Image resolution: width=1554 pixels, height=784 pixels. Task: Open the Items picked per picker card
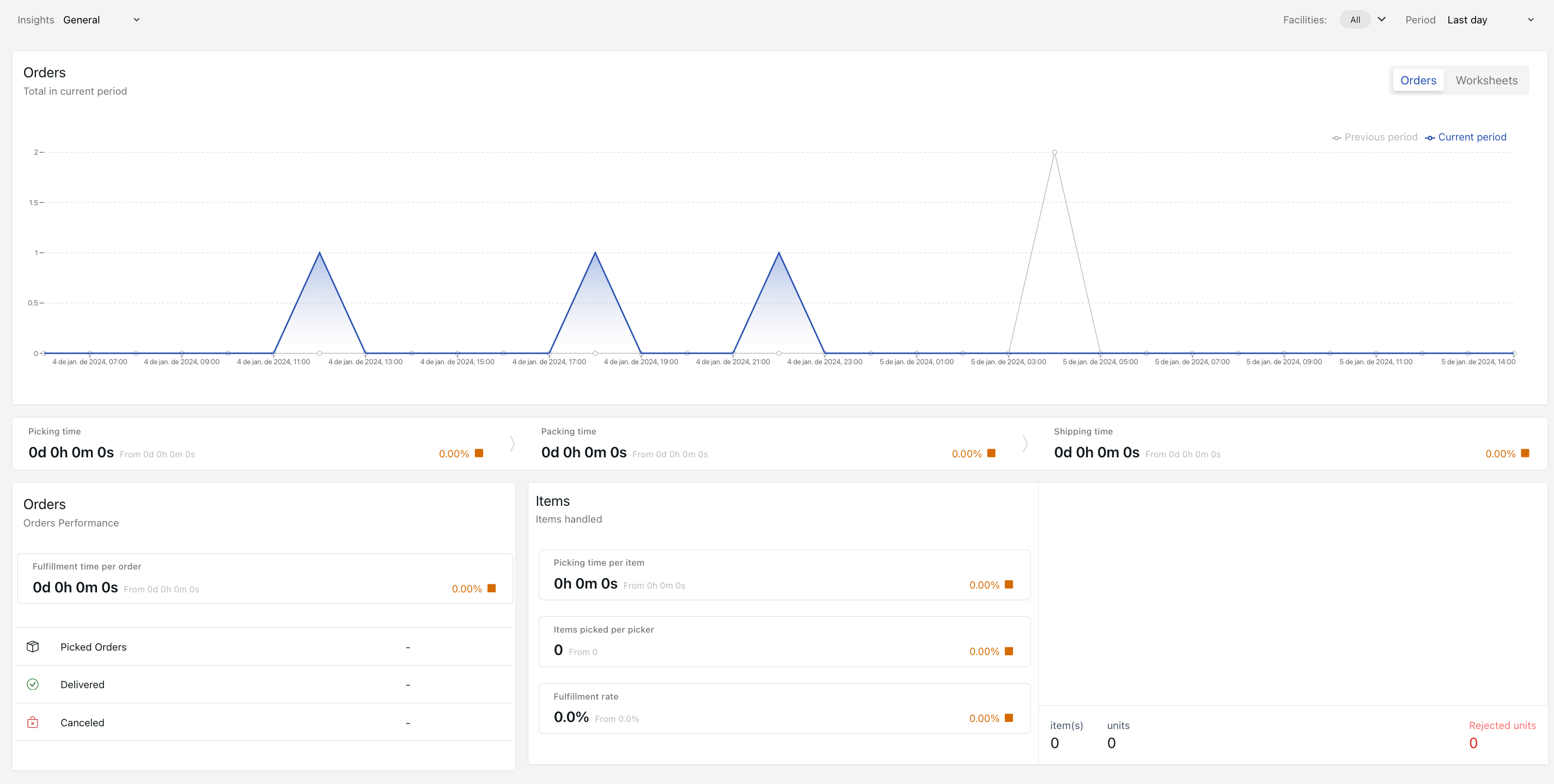pos(784,642)
